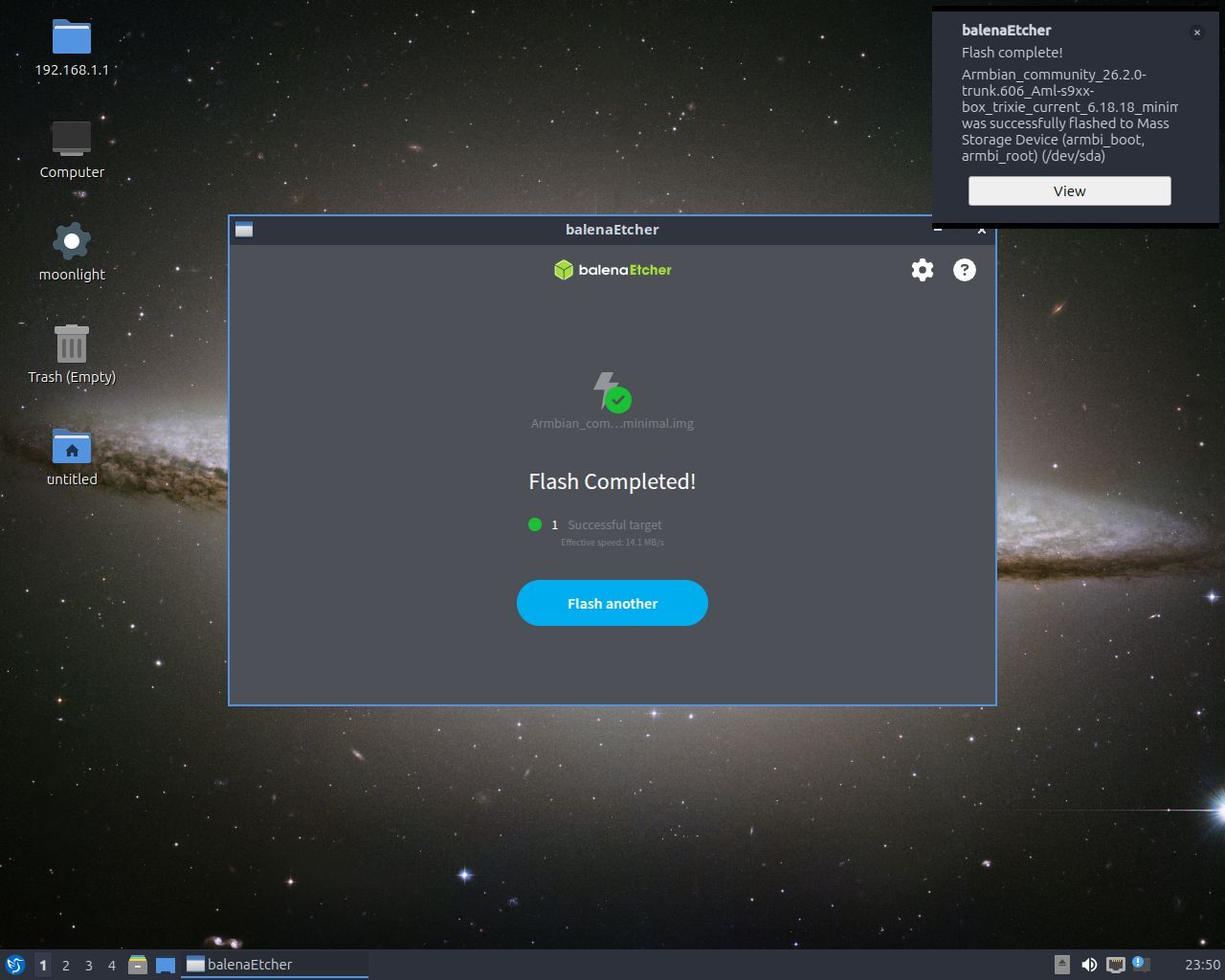Open balenaEtcher settings gear
This screenshot has width=1225, height=980.
click(922, 270)
